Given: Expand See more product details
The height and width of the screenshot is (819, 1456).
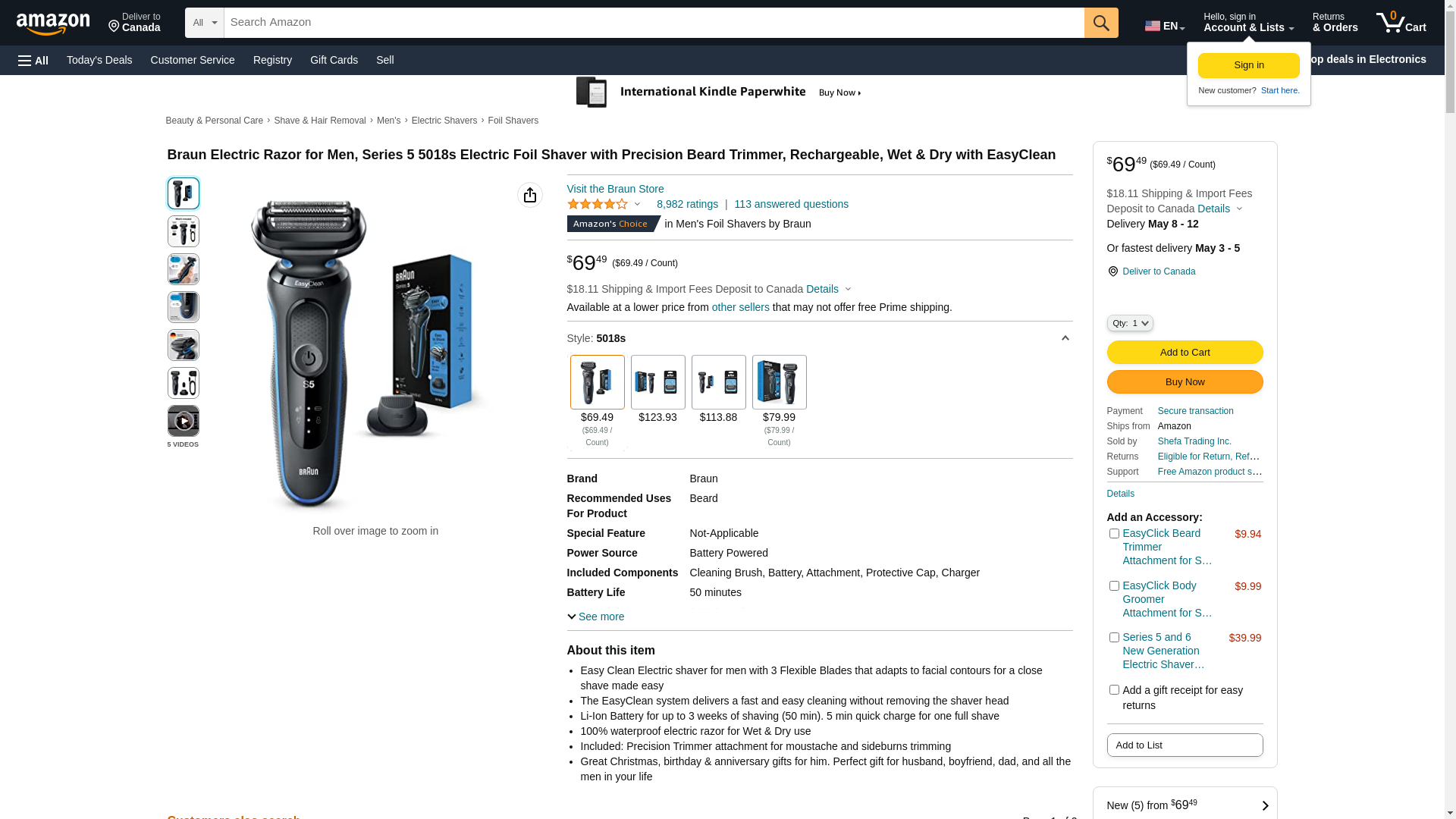Looking at the screenshot, I should click(596, 617).
